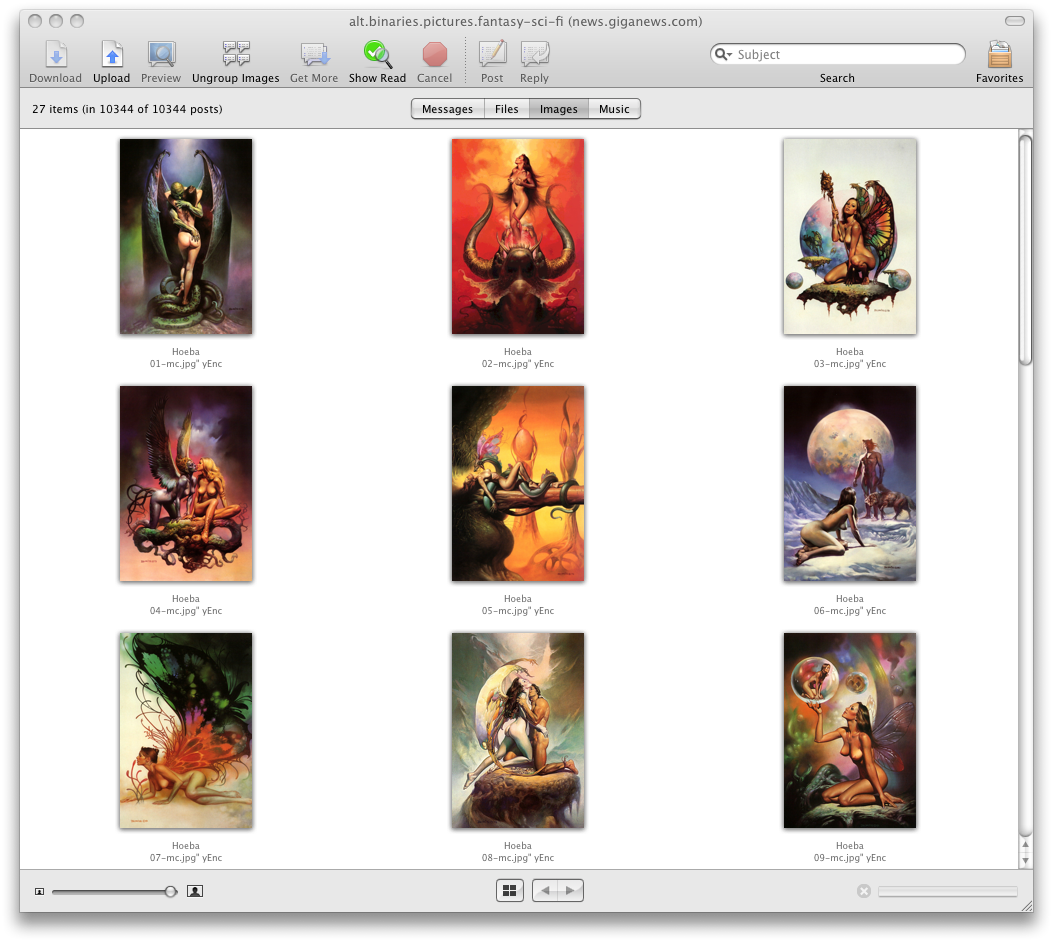Screen dimensions: 1053x942
Task: Select thumbnail 05-mc.jpg
Action: click(518, 483)
